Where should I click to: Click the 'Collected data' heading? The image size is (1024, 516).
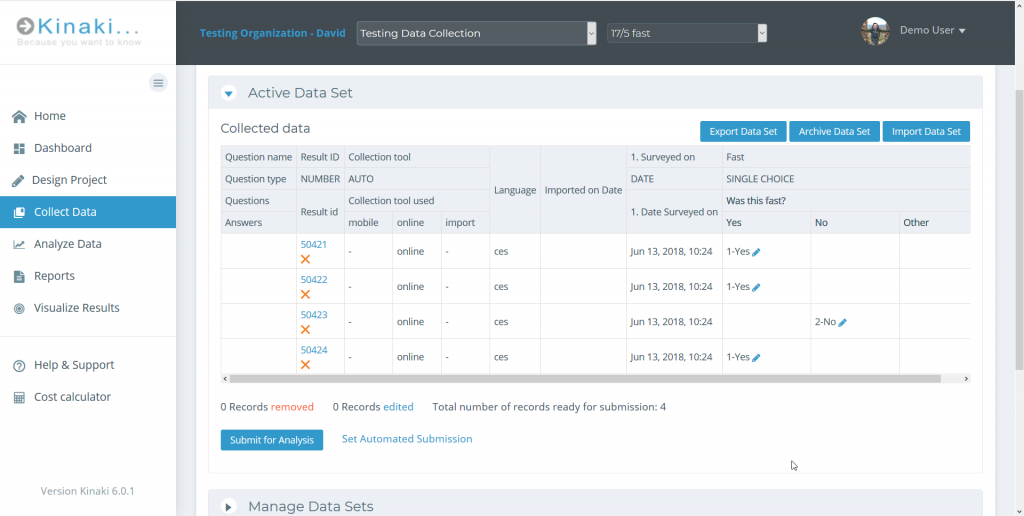pyautogui.click(x=265, y=129)
